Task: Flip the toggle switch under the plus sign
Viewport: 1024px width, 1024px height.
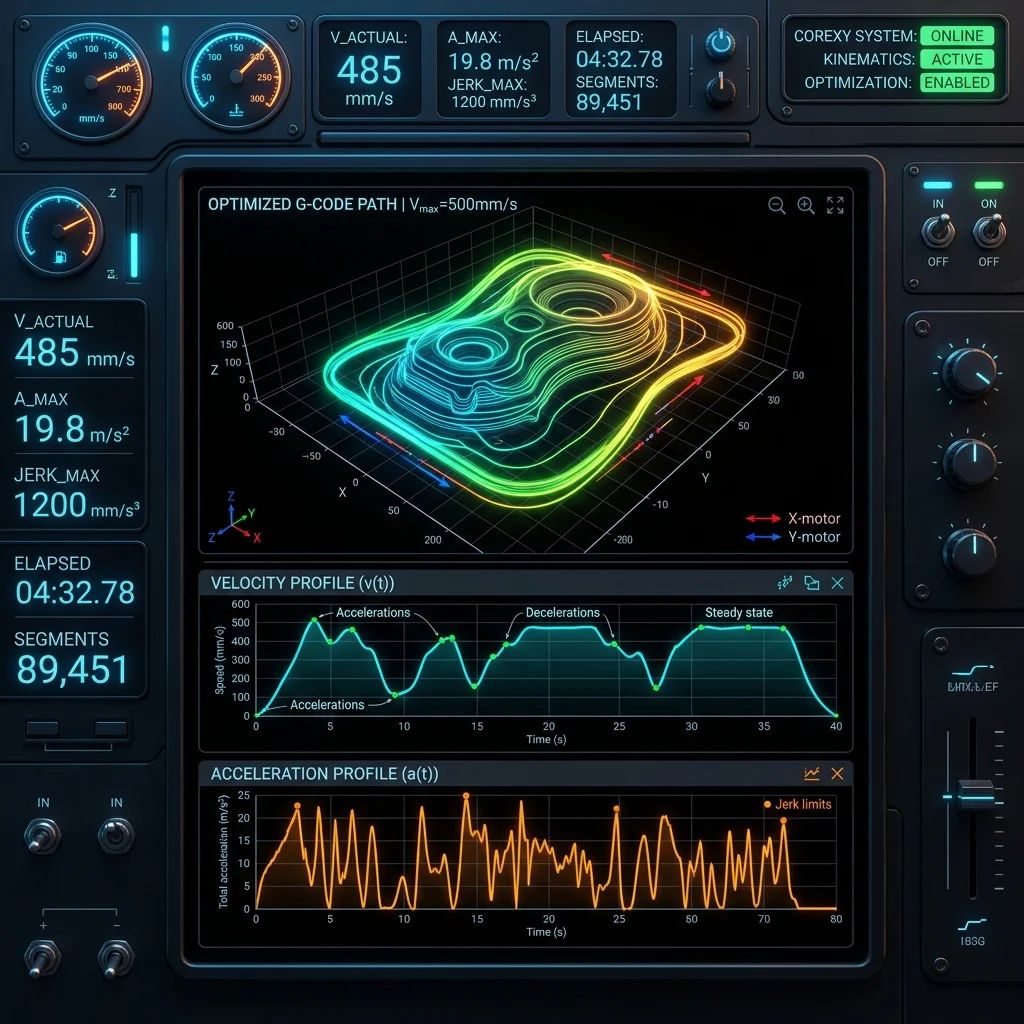Action: [x=42, y=957]
